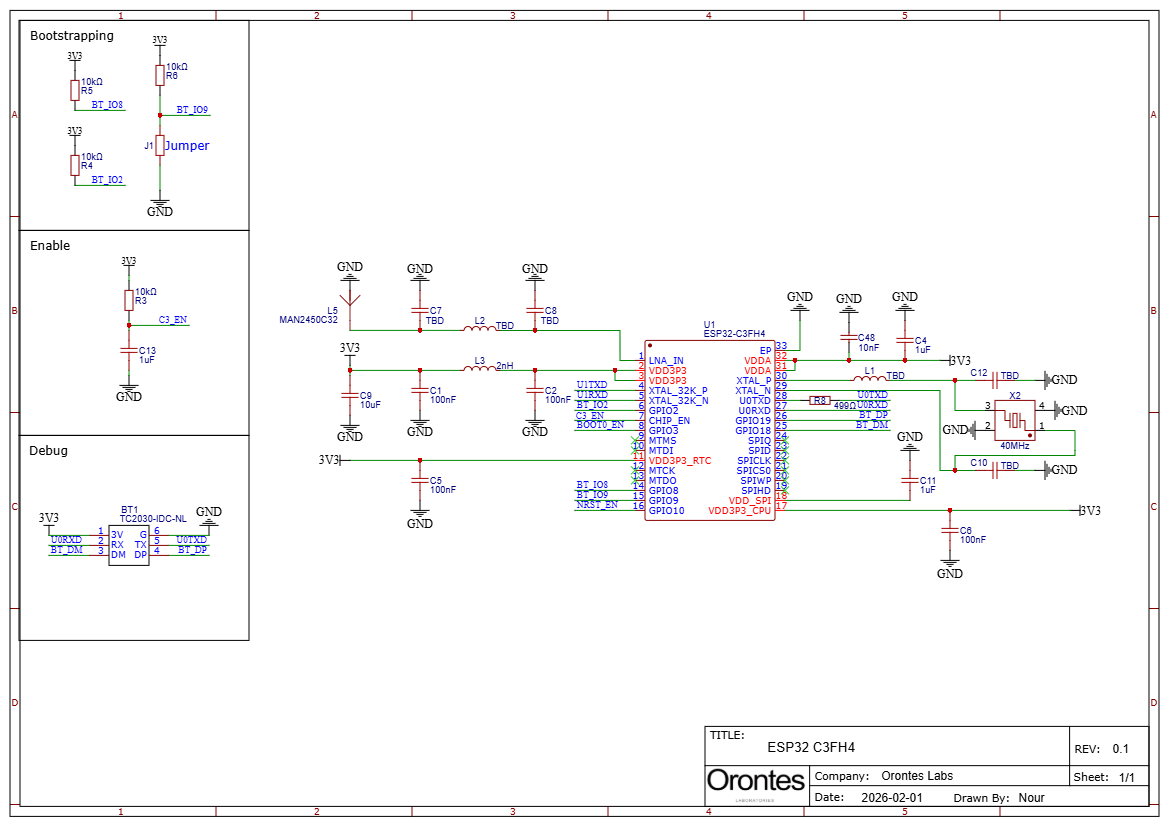
Task: Click the VDD3P3_CPU pin name
Action: pos(740,511)
